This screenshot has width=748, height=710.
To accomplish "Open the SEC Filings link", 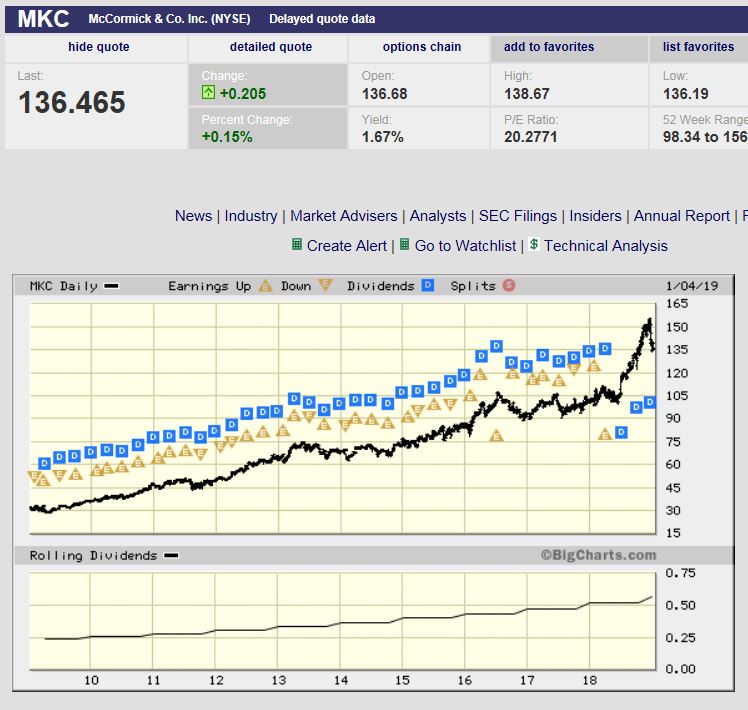I will pyautogui.click(x=518, y=216).
